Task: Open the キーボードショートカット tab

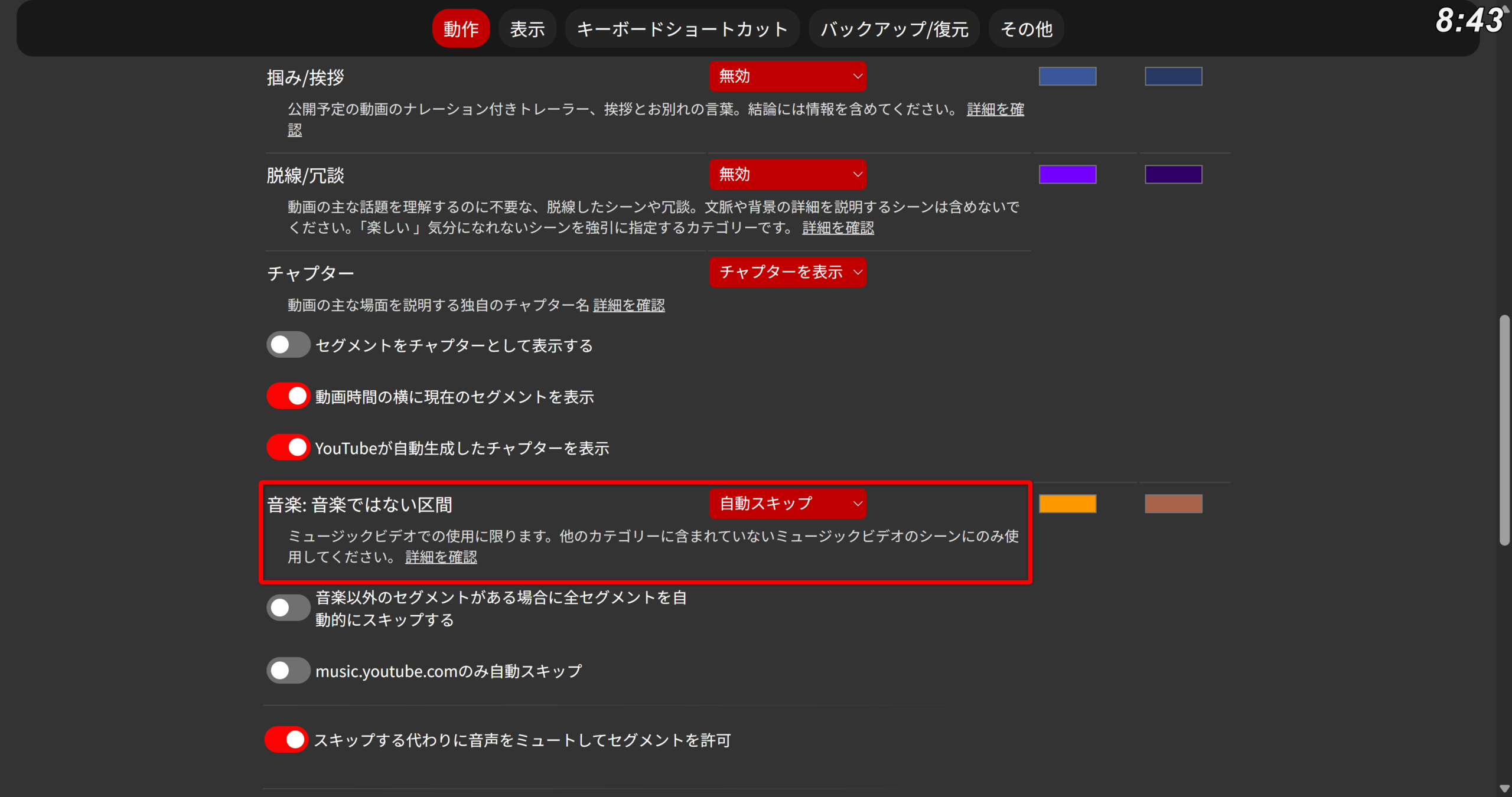Action: coord(682,28)
